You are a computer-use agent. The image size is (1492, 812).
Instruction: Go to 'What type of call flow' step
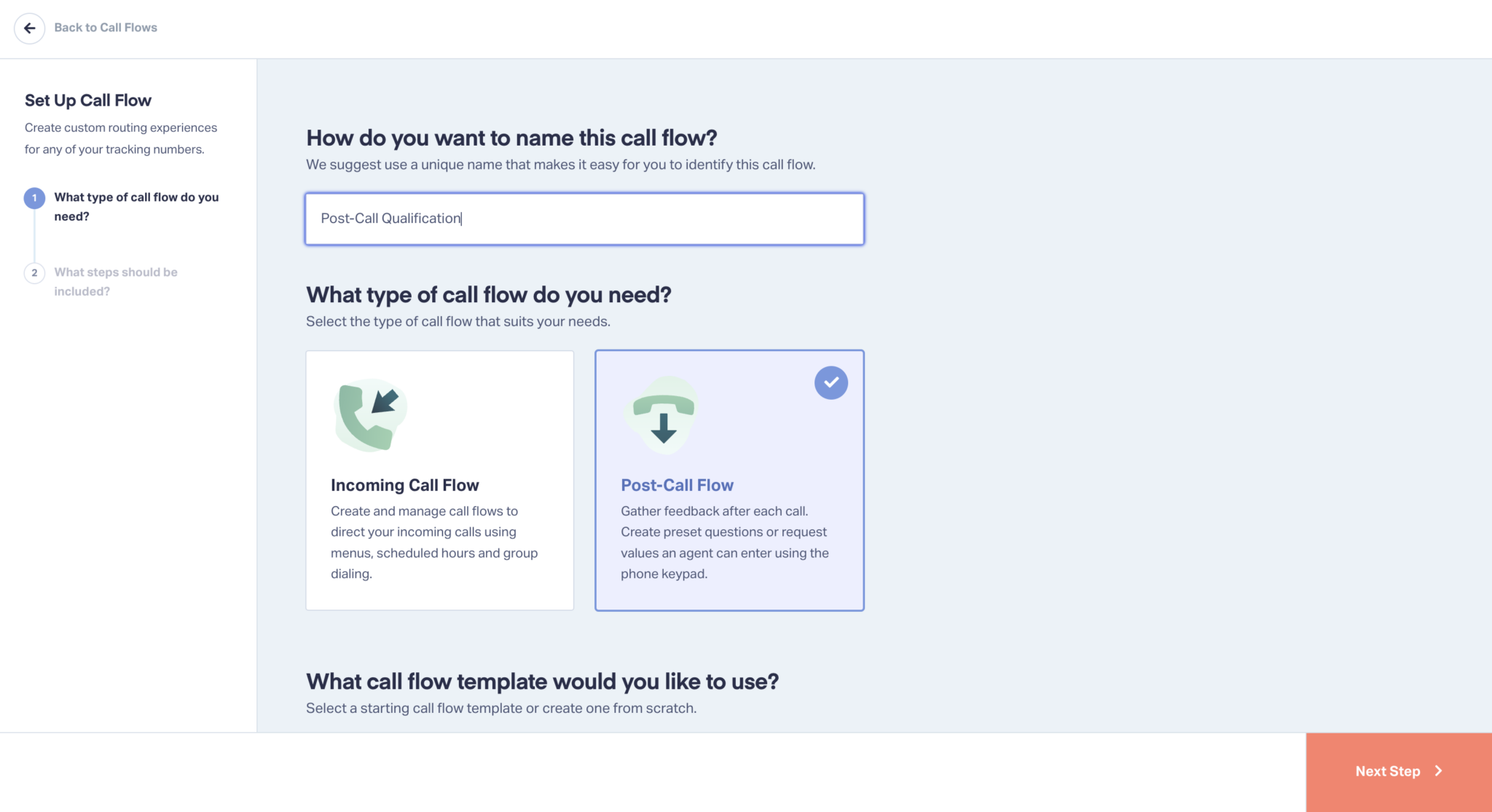tap(136, 207)
